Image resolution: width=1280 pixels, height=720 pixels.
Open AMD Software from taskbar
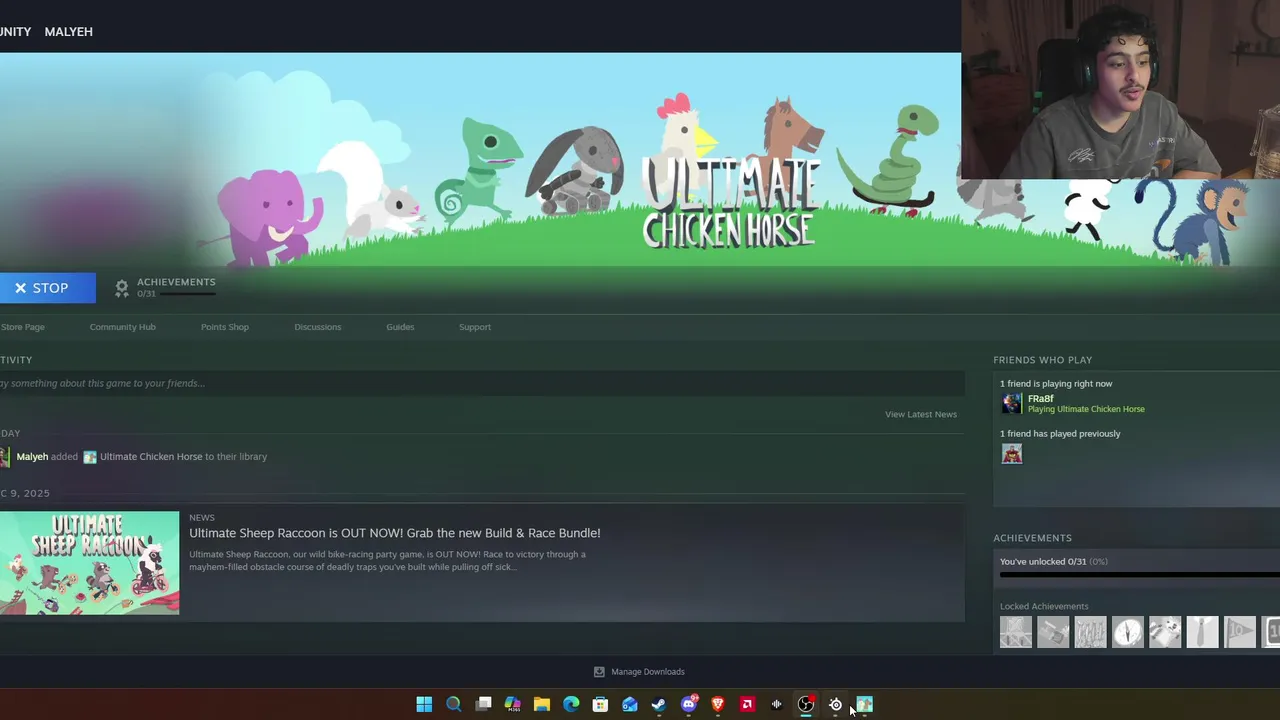tap(747, 705)
